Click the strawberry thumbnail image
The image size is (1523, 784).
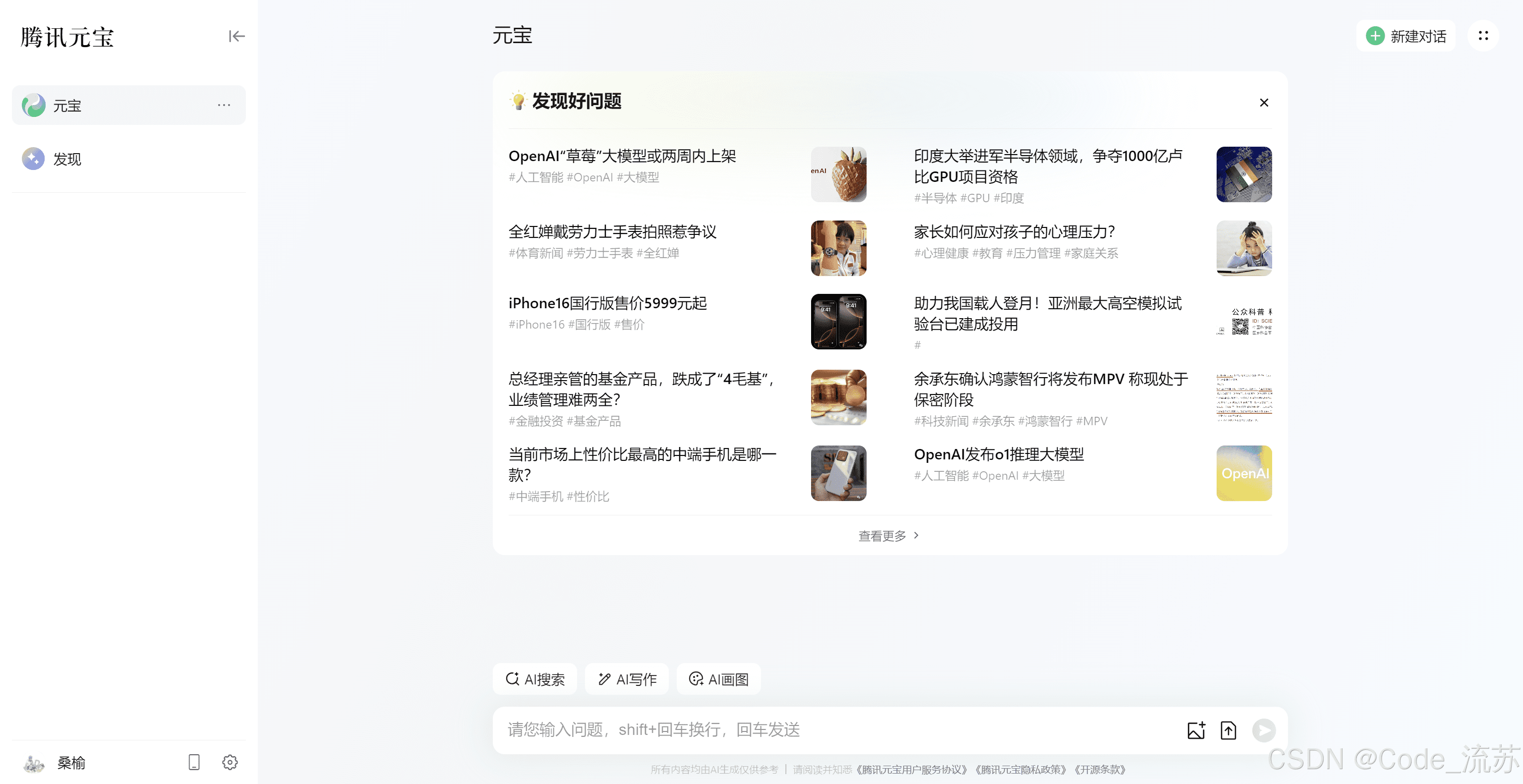[838, 174]
